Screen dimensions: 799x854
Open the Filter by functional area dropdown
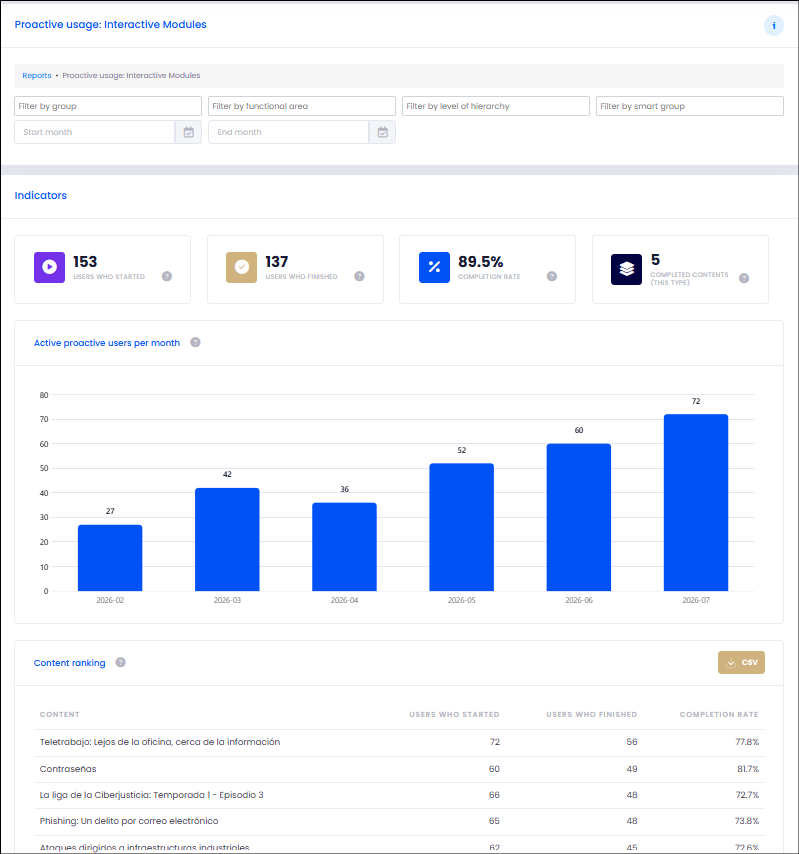[x=302, y=106]
